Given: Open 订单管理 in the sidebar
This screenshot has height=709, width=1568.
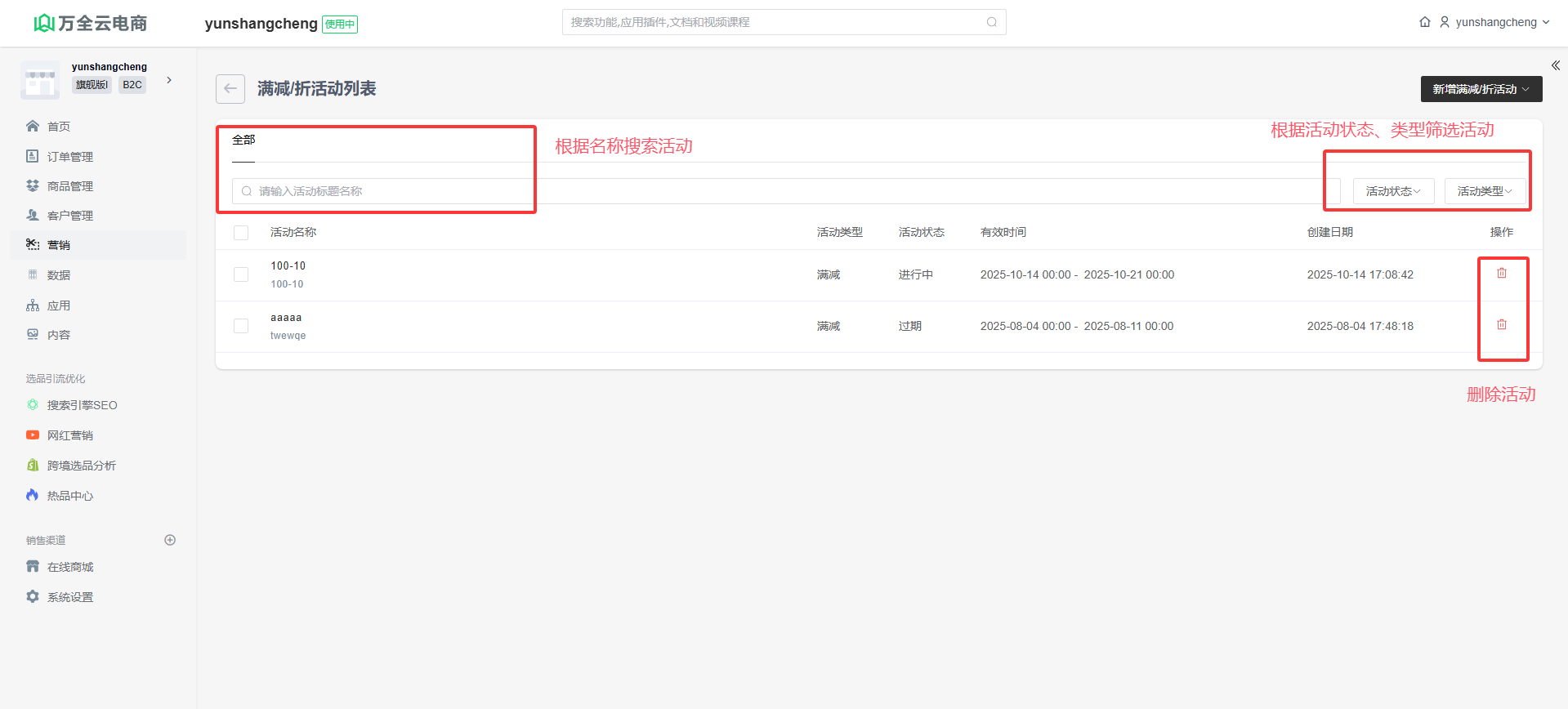Looking at the screenshot, I should coord(69,157).
